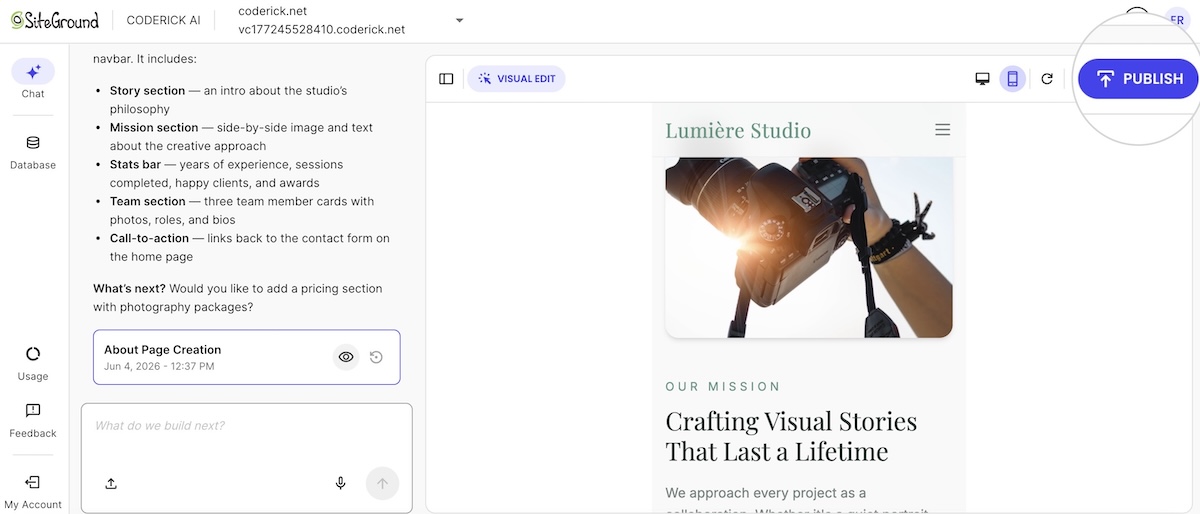Click the Lumière Studio site title
Image resolution: width=1200 pixels, height=514 pixels.
click(738, 130)
